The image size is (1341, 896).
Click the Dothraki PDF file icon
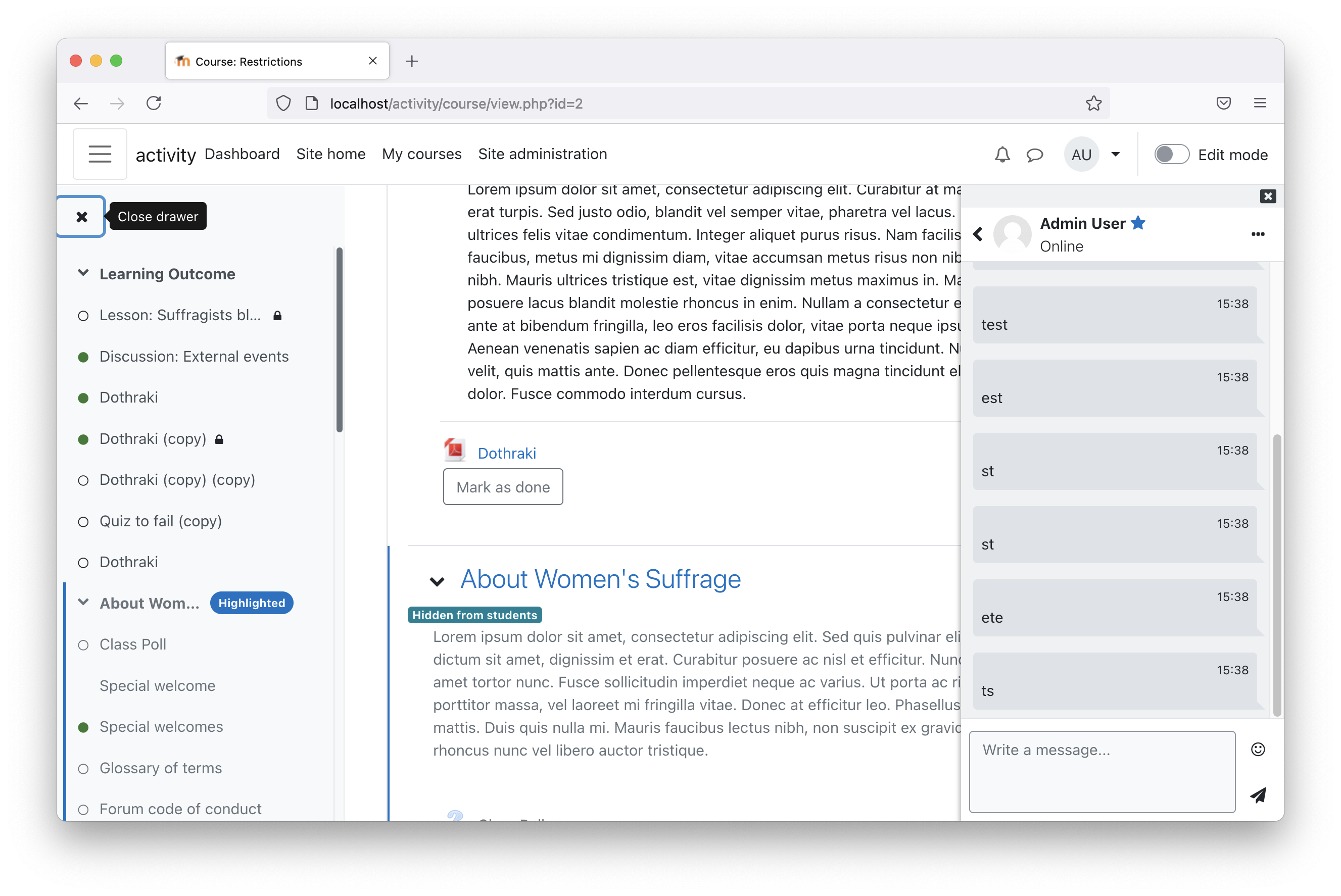coord(455,451)
